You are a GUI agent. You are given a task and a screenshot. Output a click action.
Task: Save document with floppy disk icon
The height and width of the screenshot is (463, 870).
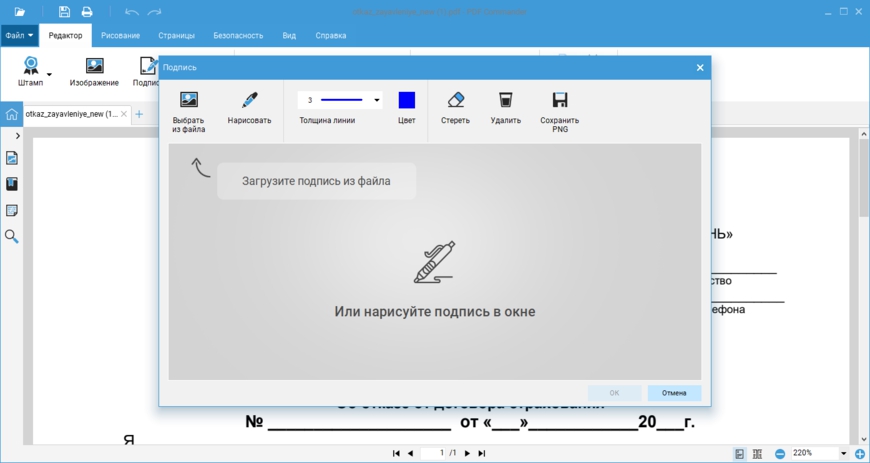tap(64, 12)
